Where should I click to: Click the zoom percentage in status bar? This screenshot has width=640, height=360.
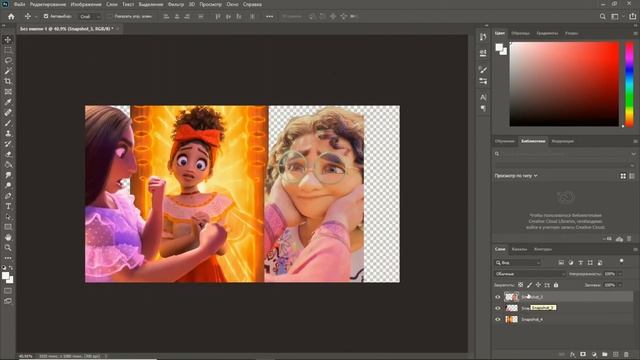coord(26,356)
